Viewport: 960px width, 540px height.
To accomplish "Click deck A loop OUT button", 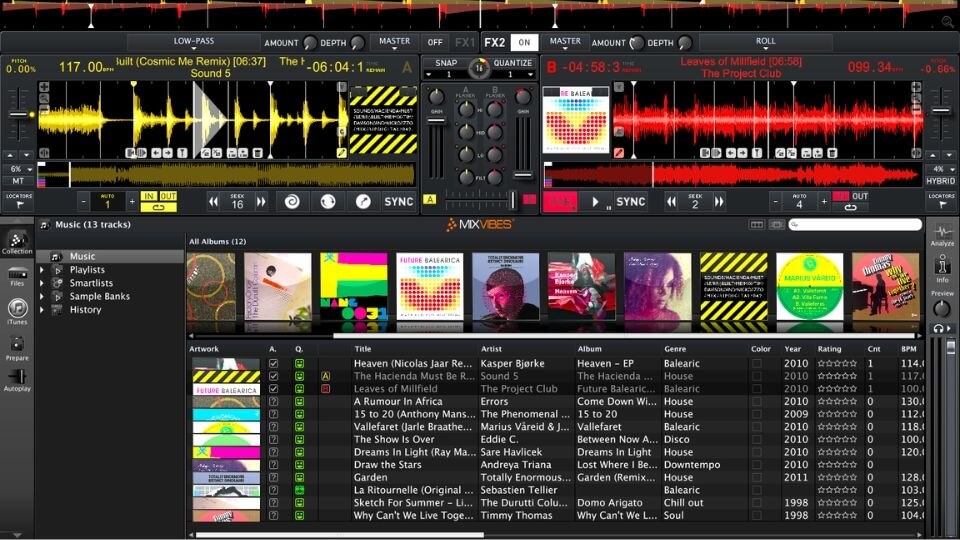I will tap(168, 196).
